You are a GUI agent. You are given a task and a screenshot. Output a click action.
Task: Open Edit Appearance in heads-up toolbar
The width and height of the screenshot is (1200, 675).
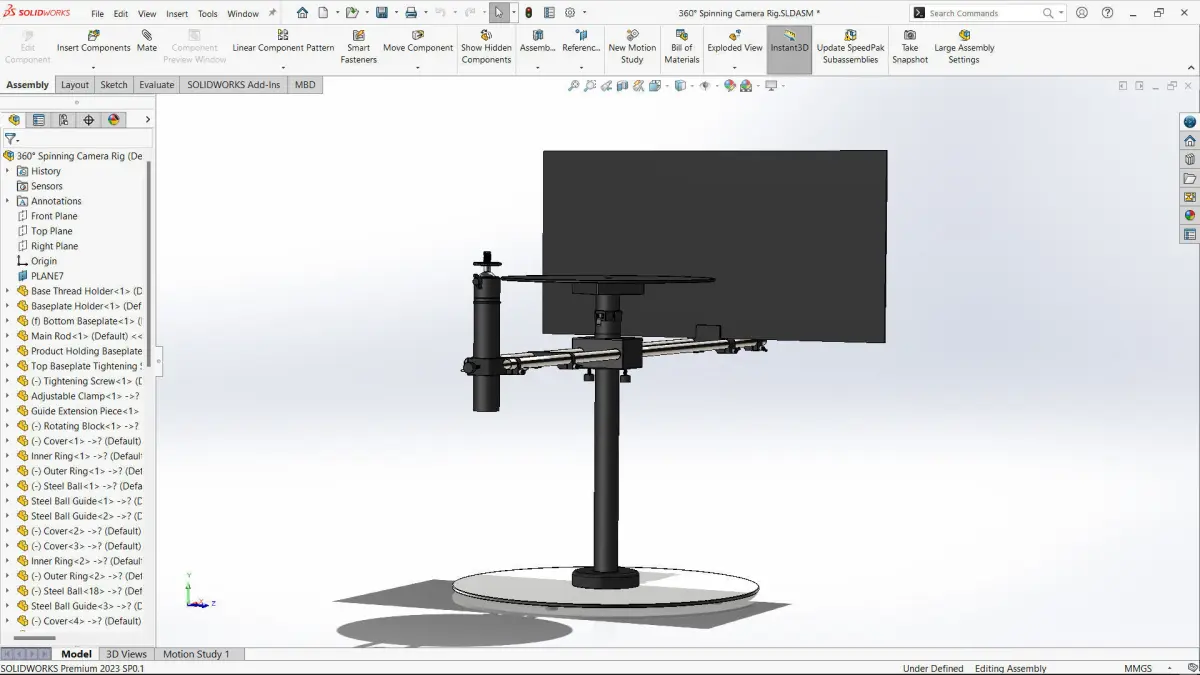point(730,86)
